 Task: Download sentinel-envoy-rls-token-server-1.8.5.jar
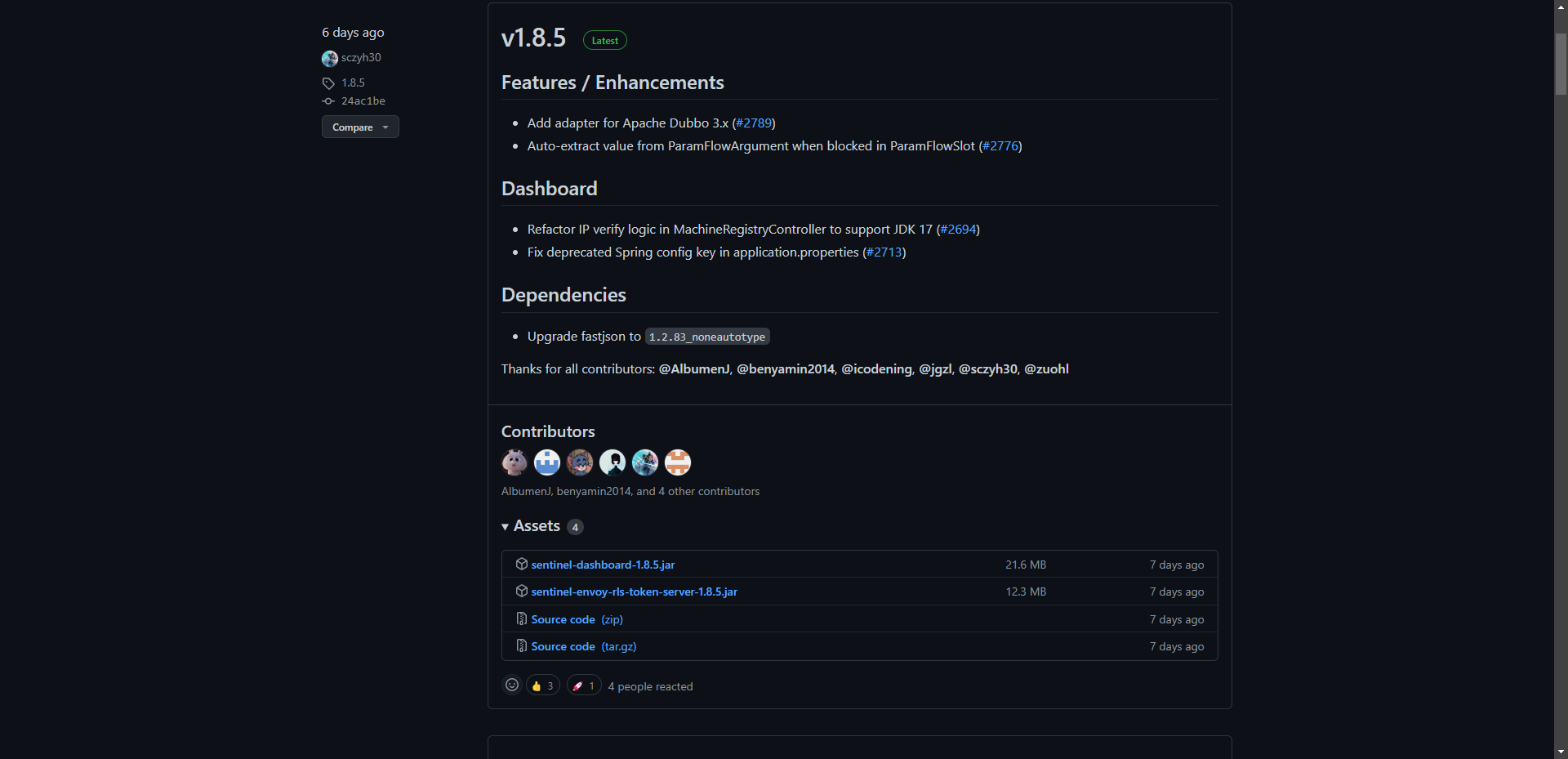pyautogui.click(x=634, y=592)
